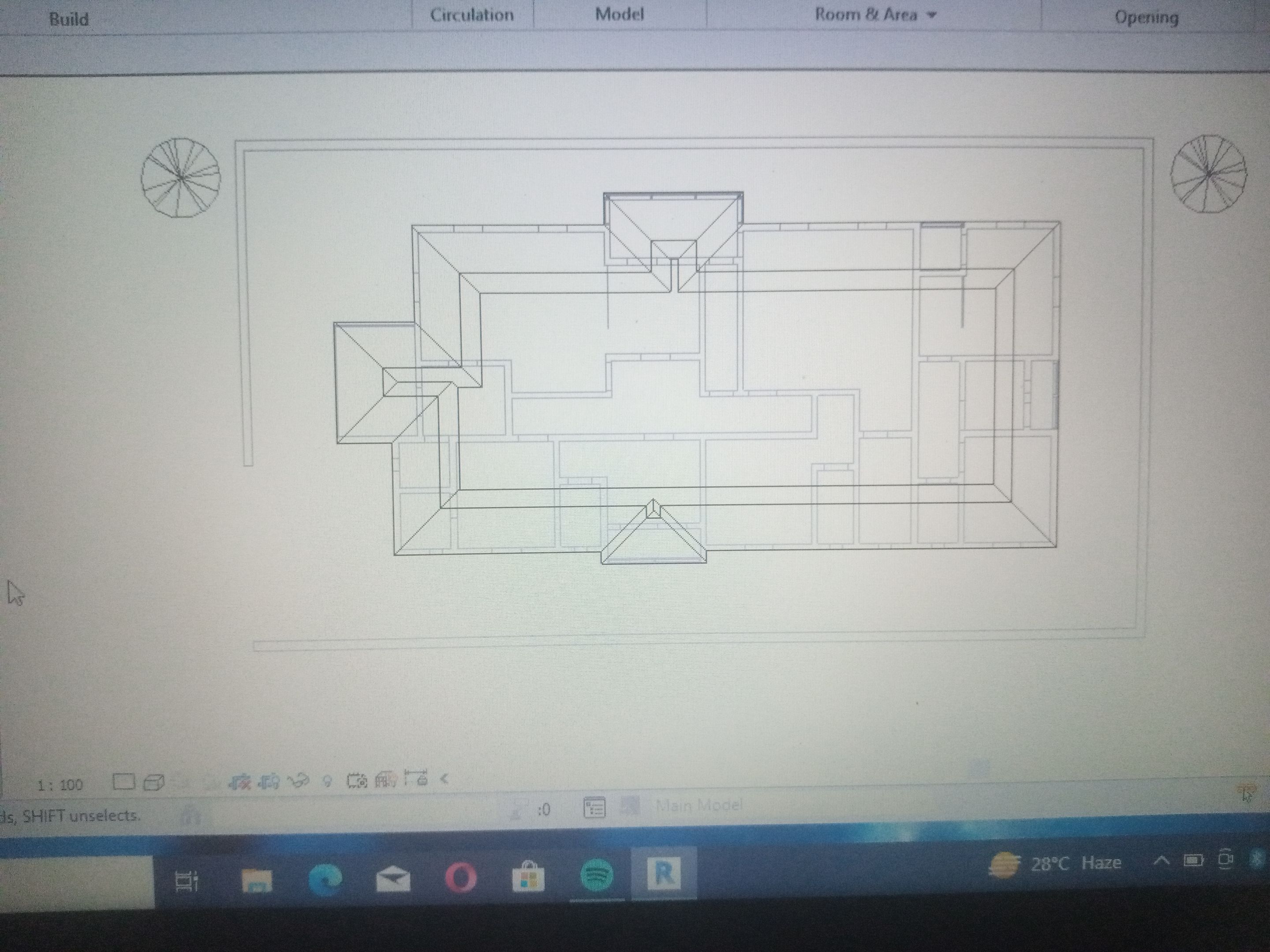Screen dimensions: 1270x952
Task: Click the Opening panel label
Action: click(x=1146, y=17)
